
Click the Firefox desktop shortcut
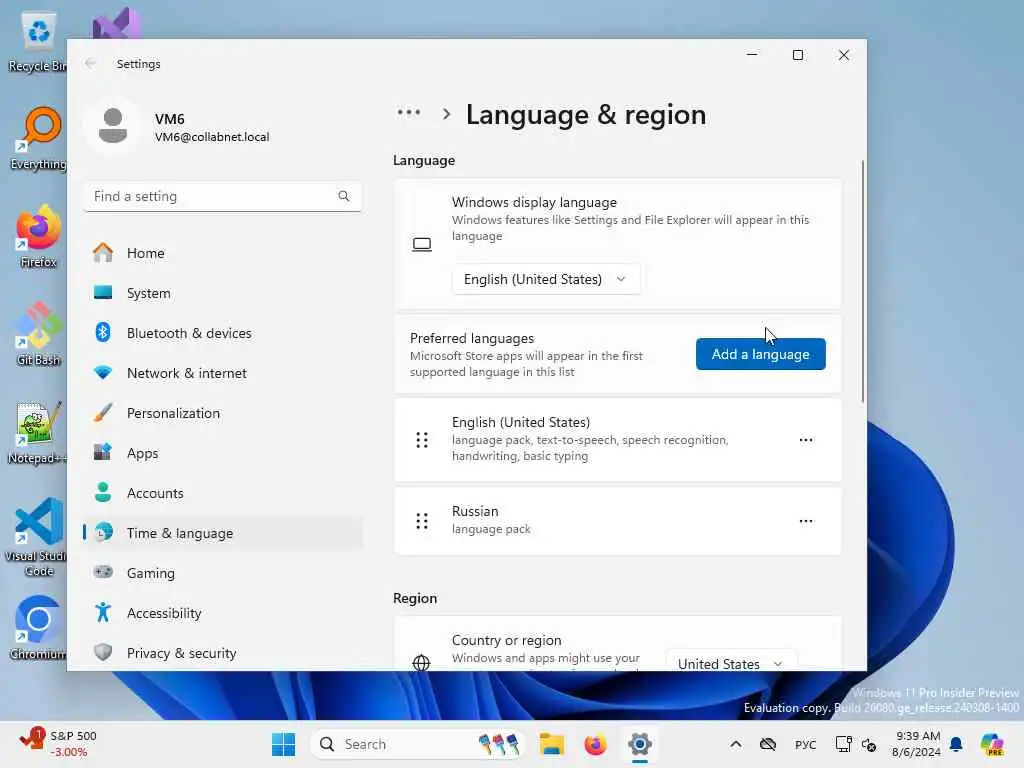(38, 236)
